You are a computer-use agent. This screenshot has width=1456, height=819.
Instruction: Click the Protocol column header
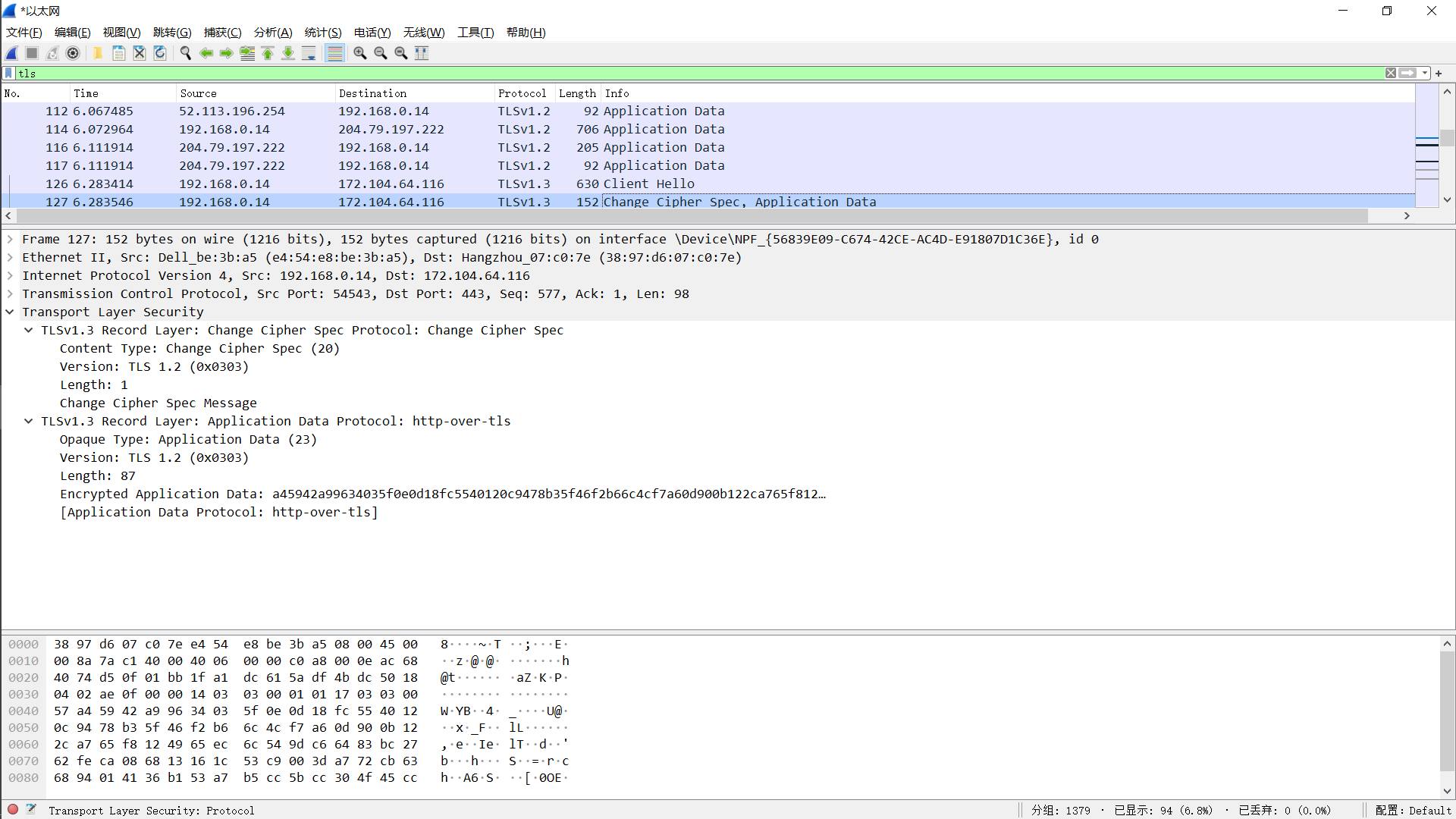click(522, 93)
